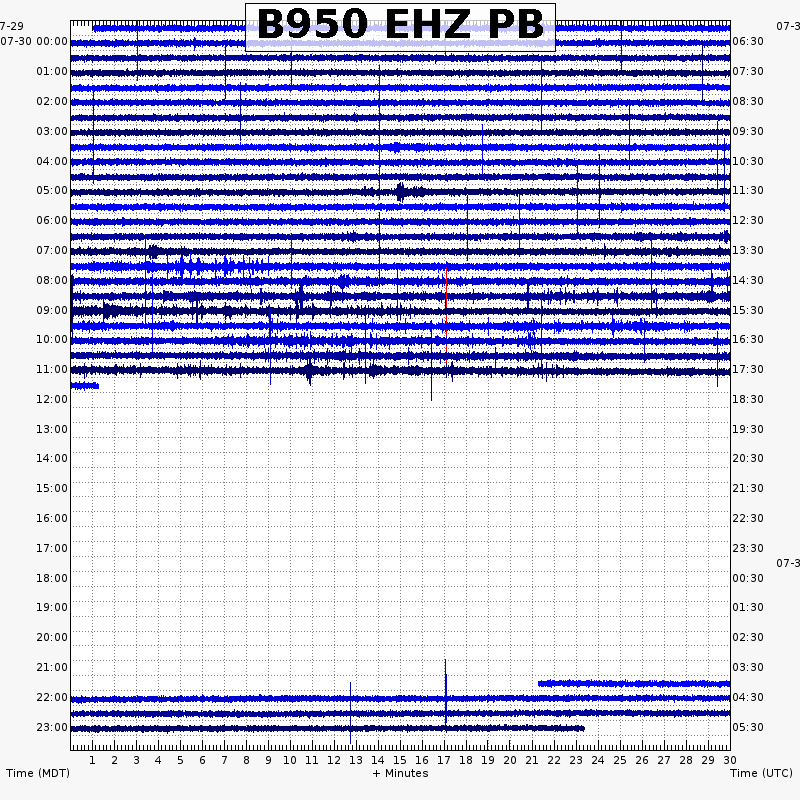Screen dimensions: 800x800
Task: Select the 03:00 MDT row label
Action: pos(52,131)
